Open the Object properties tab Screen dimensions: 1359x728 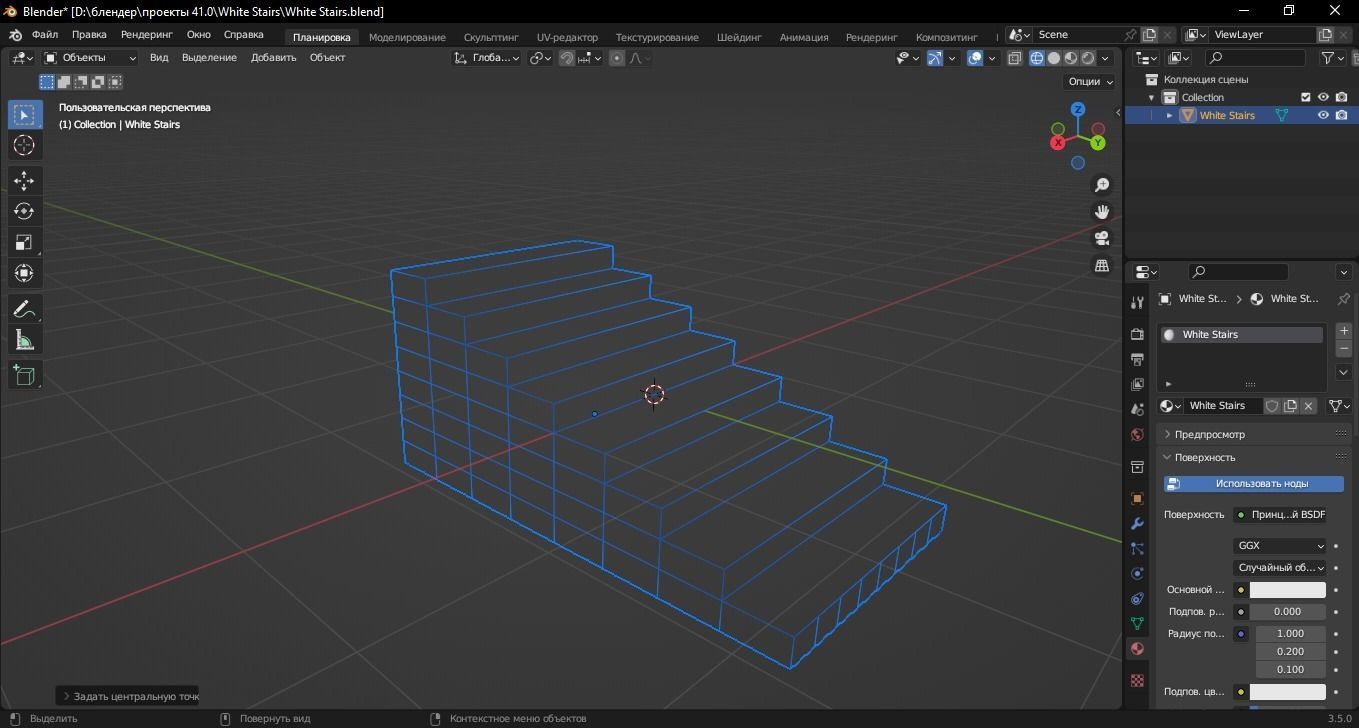click(x=1137, y=498)
